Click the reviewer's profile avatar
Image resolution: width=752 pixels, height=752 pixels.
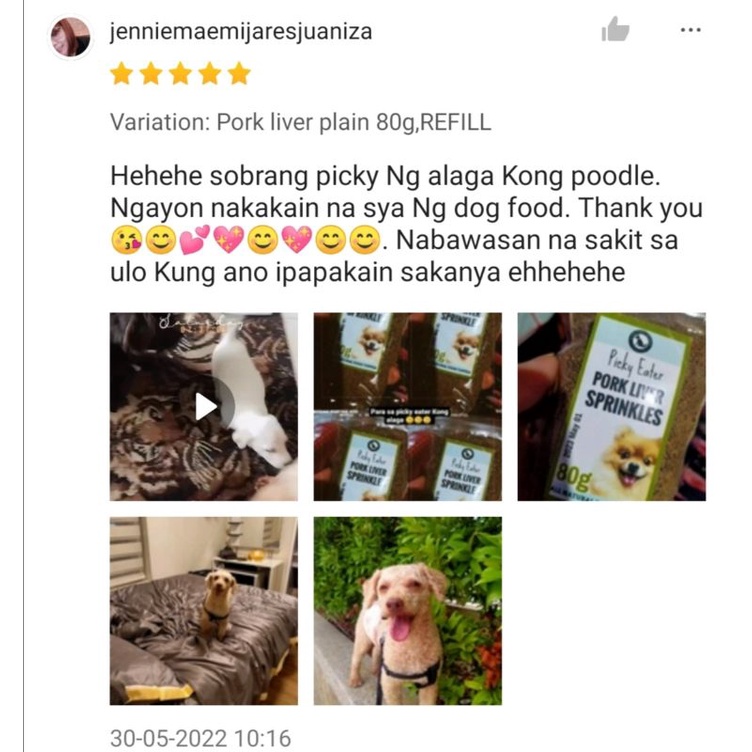coord(70,37)
